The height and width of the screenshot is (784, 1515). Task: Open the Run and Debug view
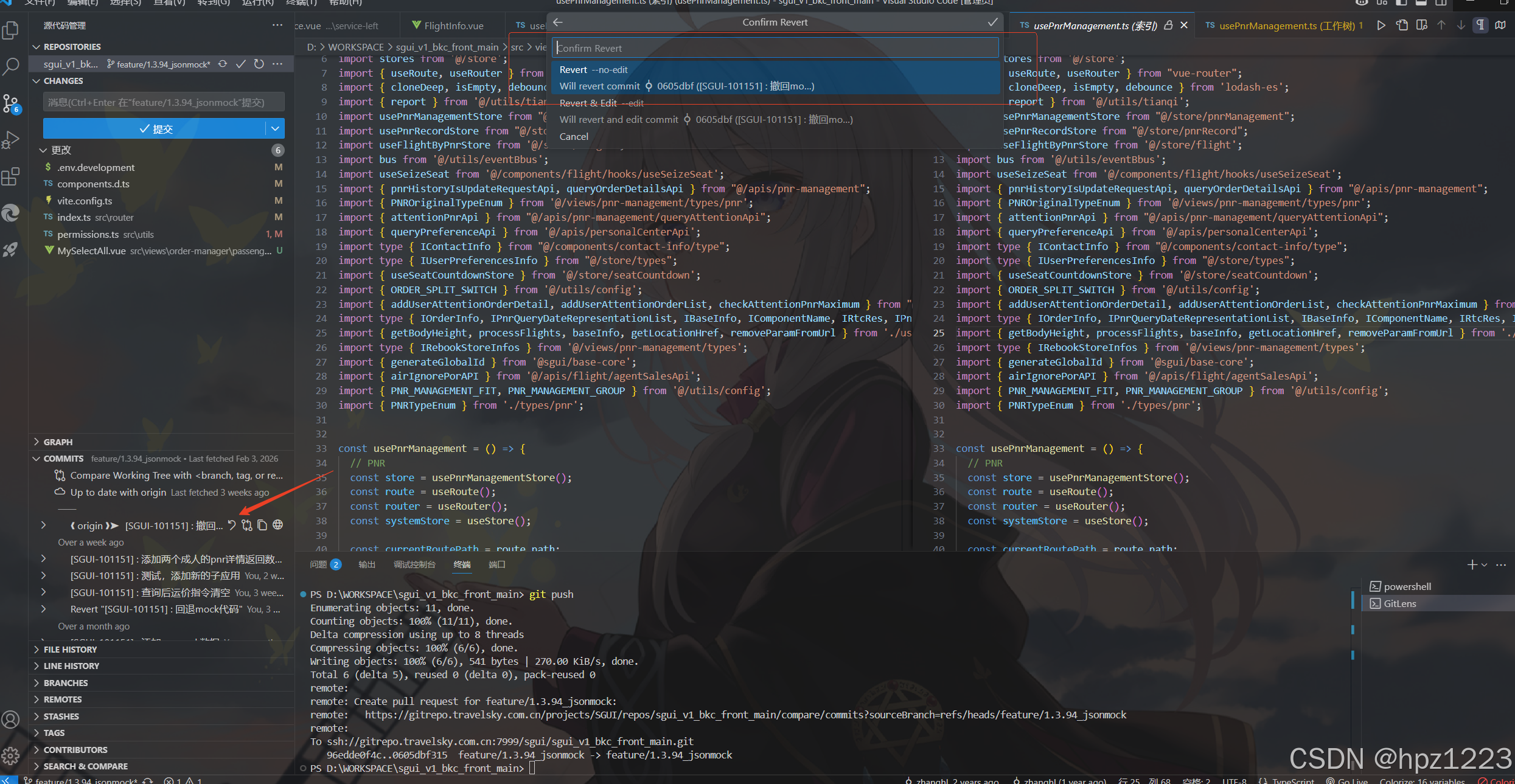pyautogui.click(x=11, y=140)
